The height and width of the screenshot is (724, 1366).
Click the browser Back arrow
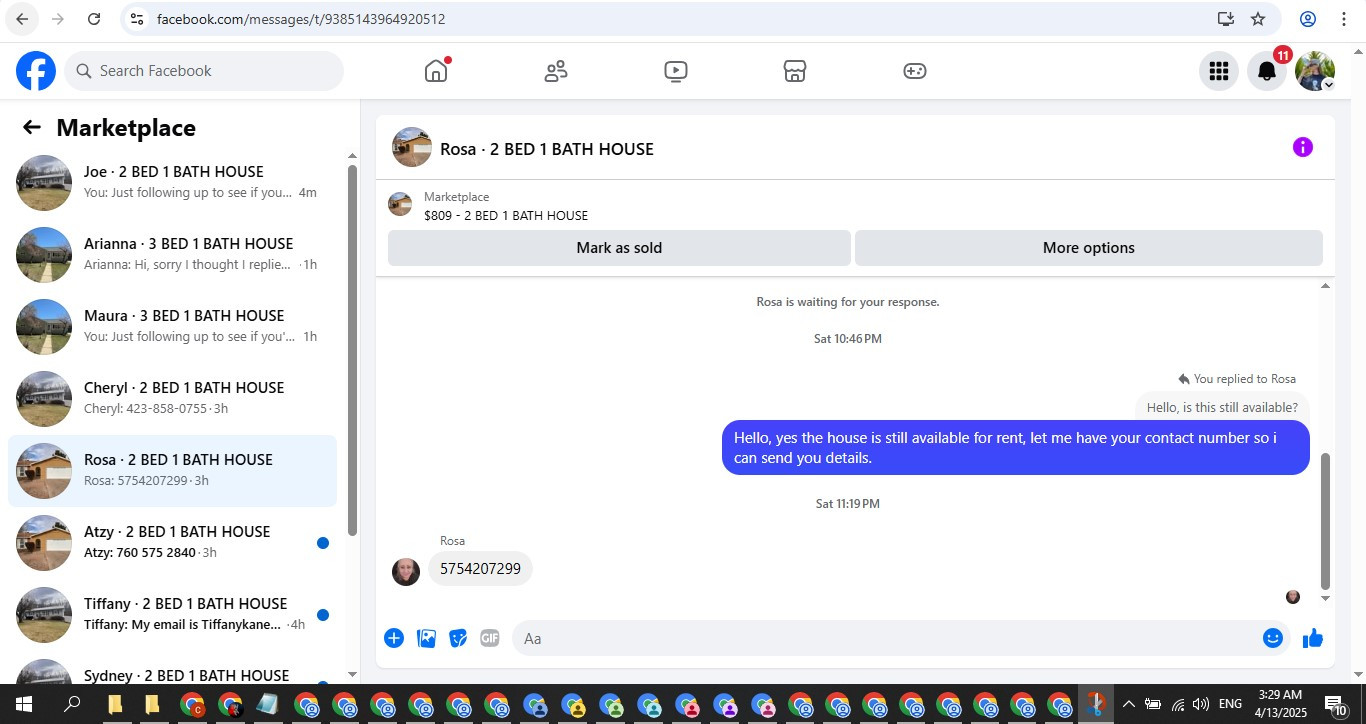22,19
